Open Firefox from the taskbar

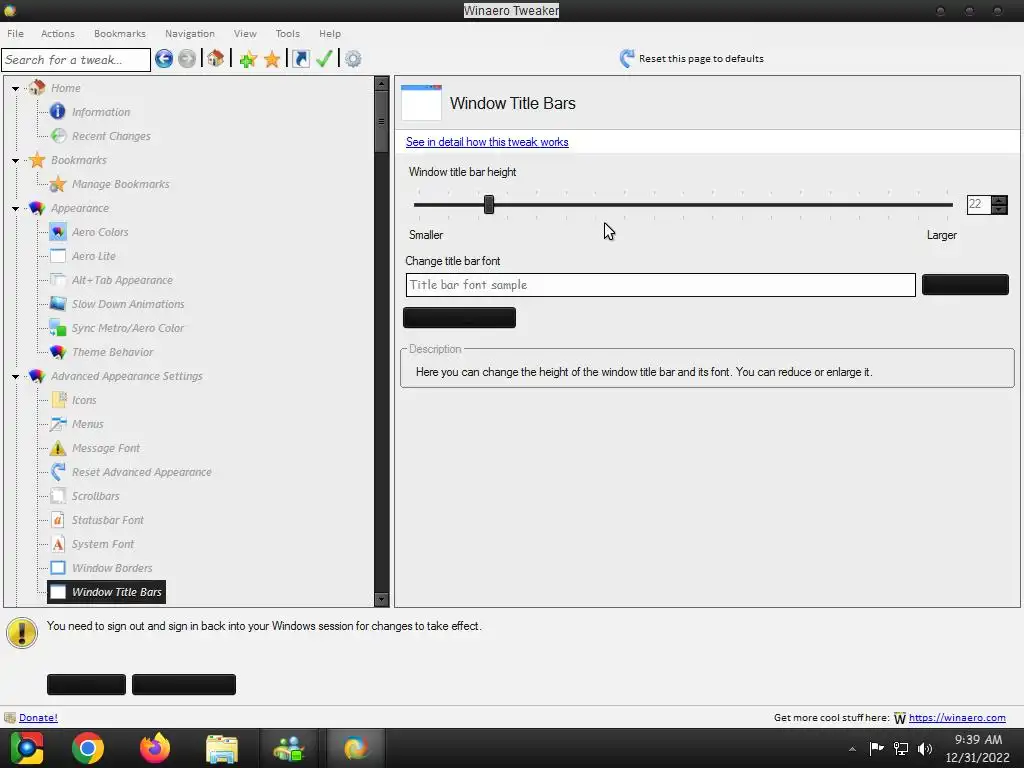coord(155,748)
